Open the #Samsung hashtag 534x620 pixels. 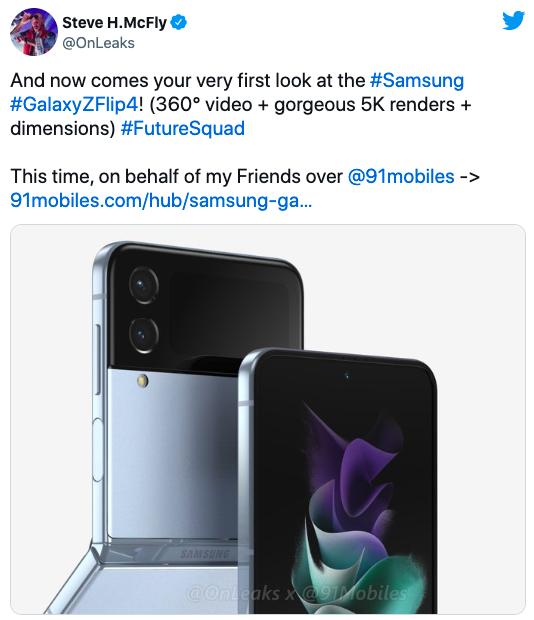(417, 80)
